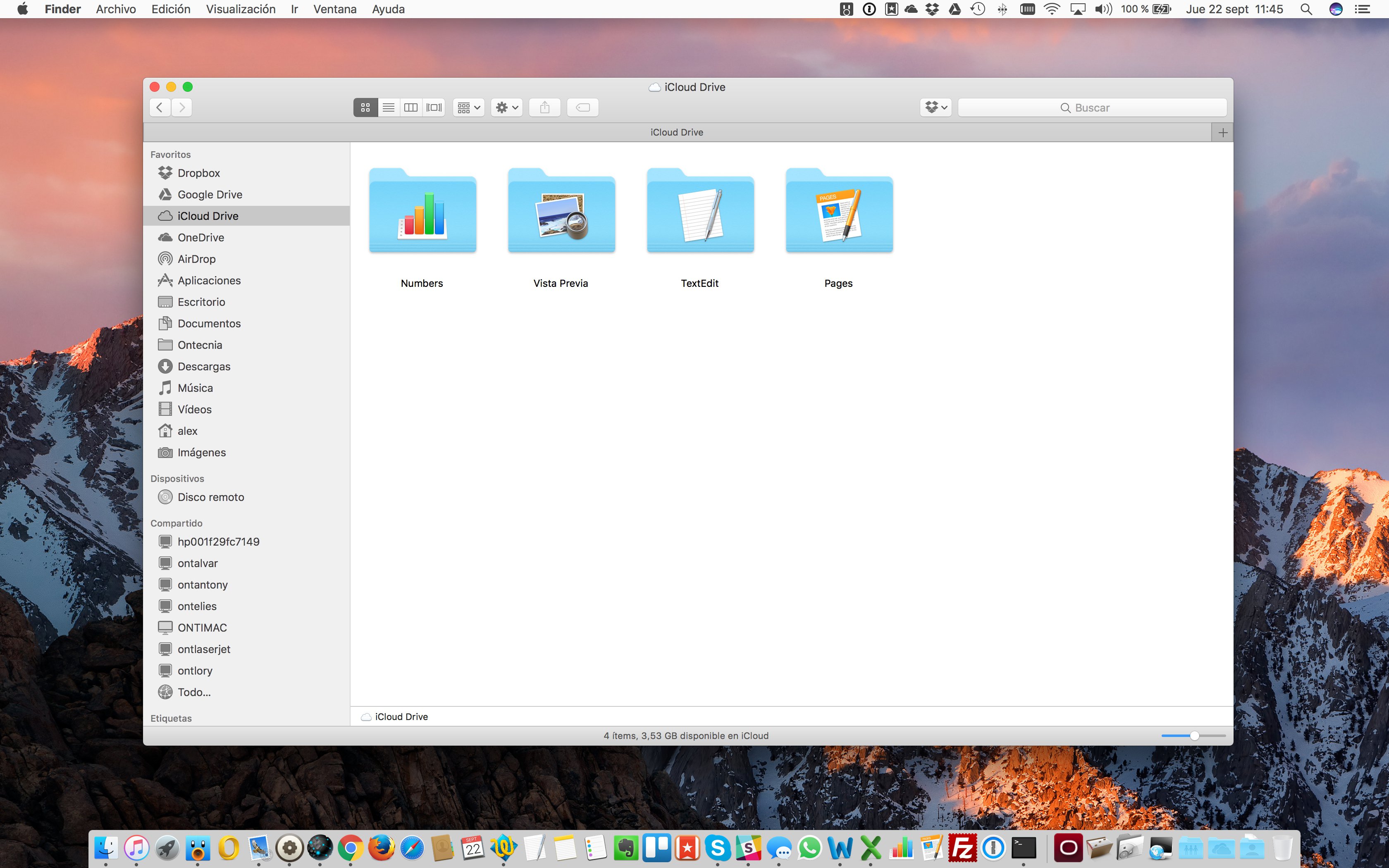
Task: Click the Share toolbar button
Action: (545, 107)
